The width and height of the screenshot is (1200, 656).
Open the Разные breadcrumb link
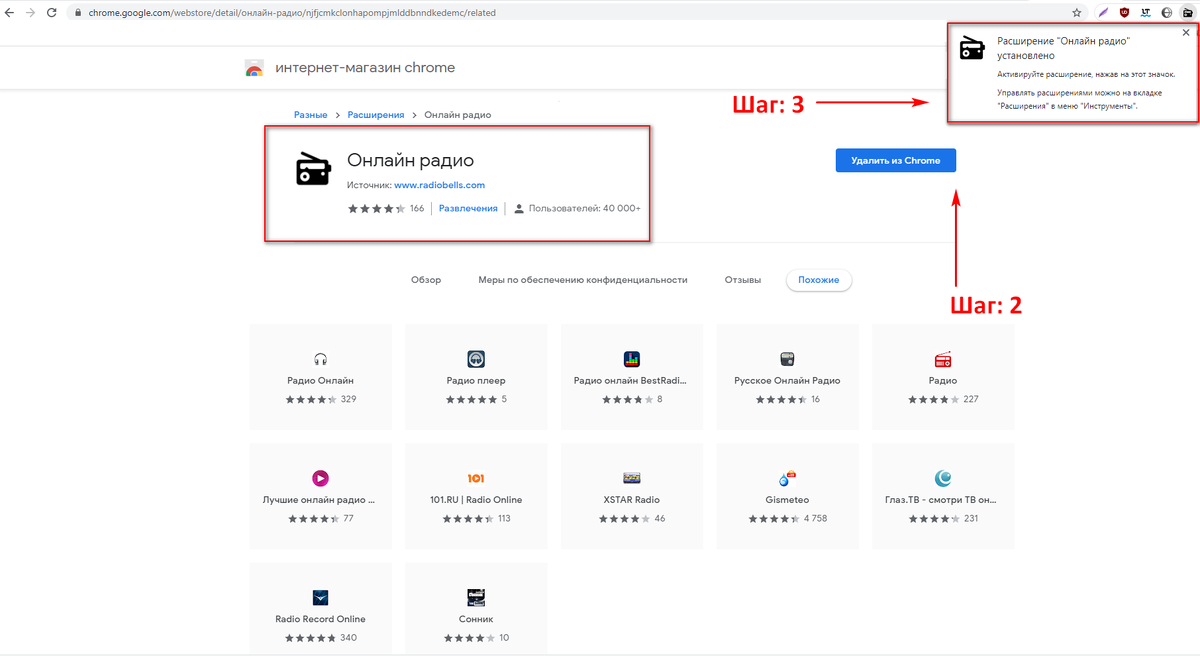[310, 115]
